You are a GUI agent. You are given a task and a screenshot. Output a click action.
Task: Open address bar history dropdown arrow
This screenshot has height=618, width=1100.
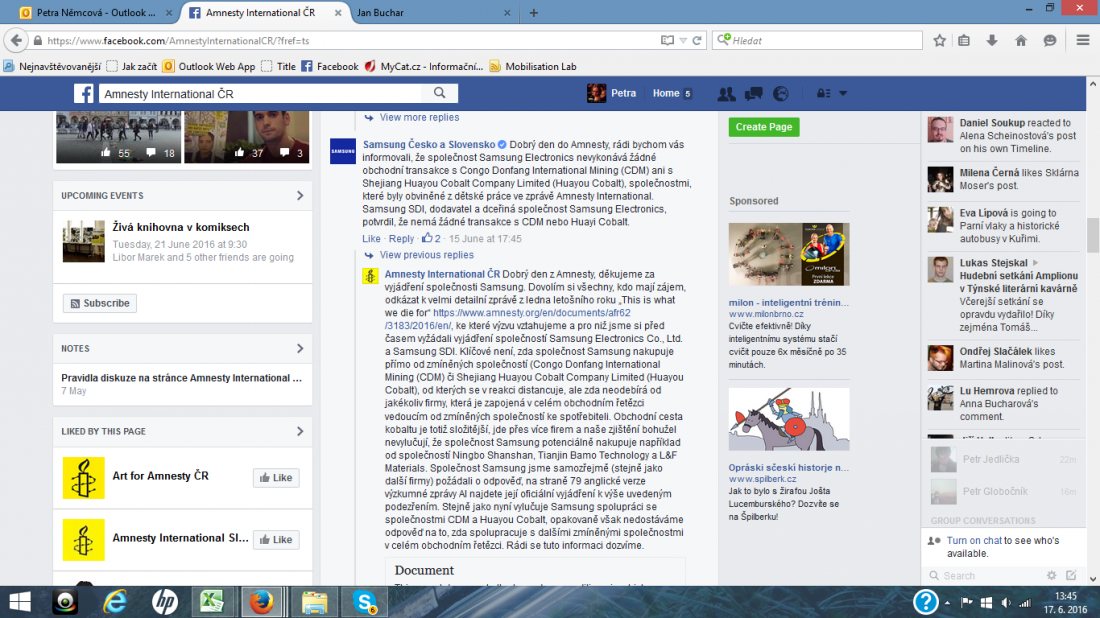683,41
